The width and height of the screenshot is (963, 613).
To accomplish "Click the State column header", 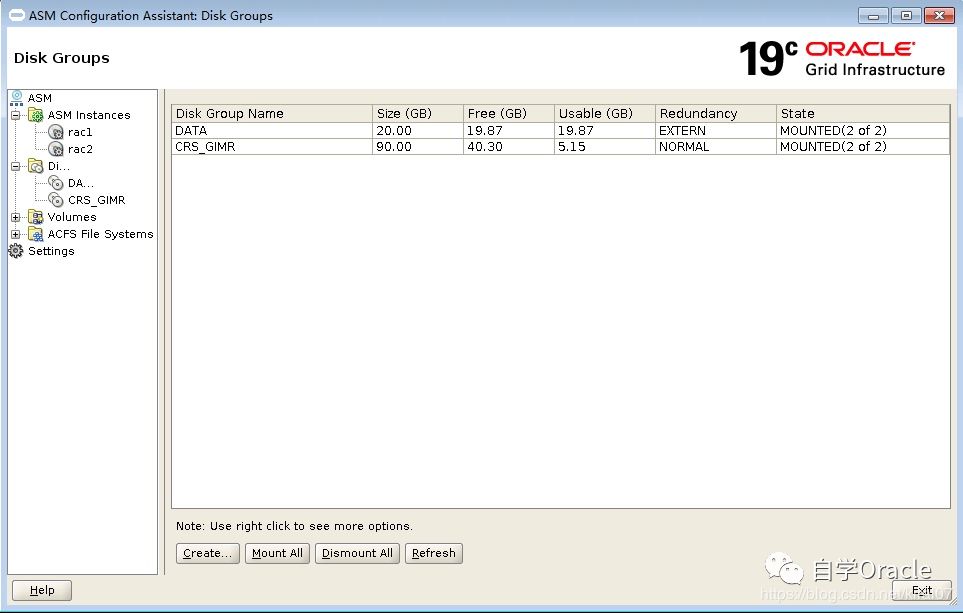I will pyautogui.click(x=863, y=113).
